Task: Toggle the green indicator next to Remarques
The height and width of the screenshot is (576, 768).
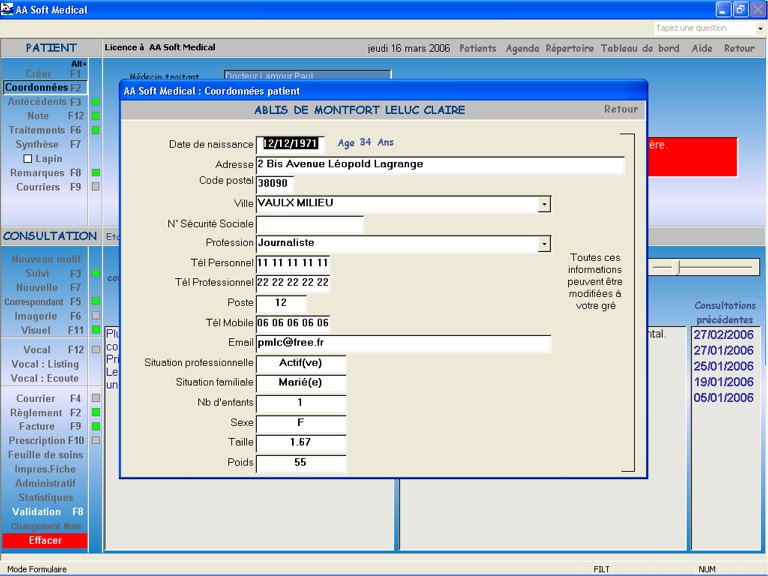Action: pyautogui.click(x=96, y=172)
